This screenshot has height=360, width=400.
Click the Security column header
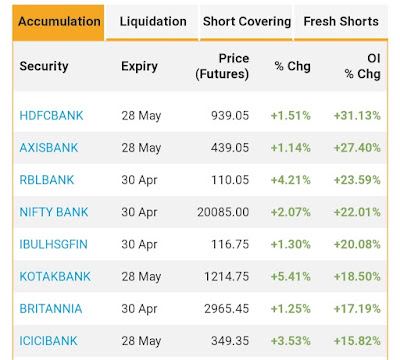click(x=44, y=66)
